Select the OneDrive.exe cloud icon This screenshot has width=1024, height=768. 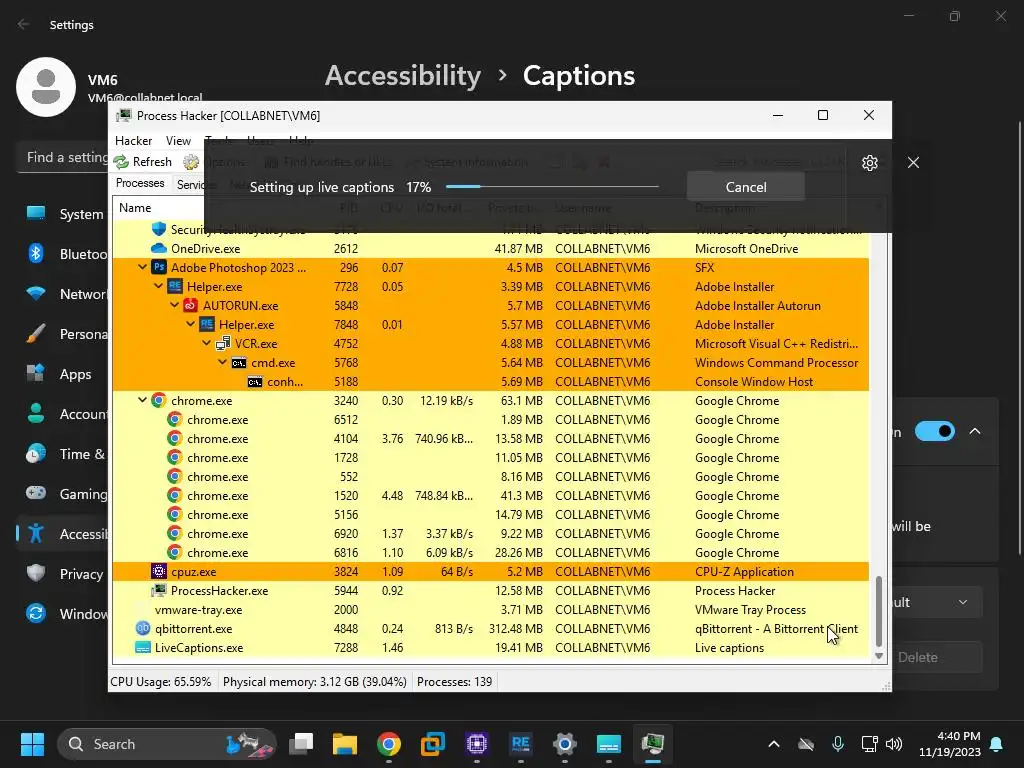click(x=159, y=248)
